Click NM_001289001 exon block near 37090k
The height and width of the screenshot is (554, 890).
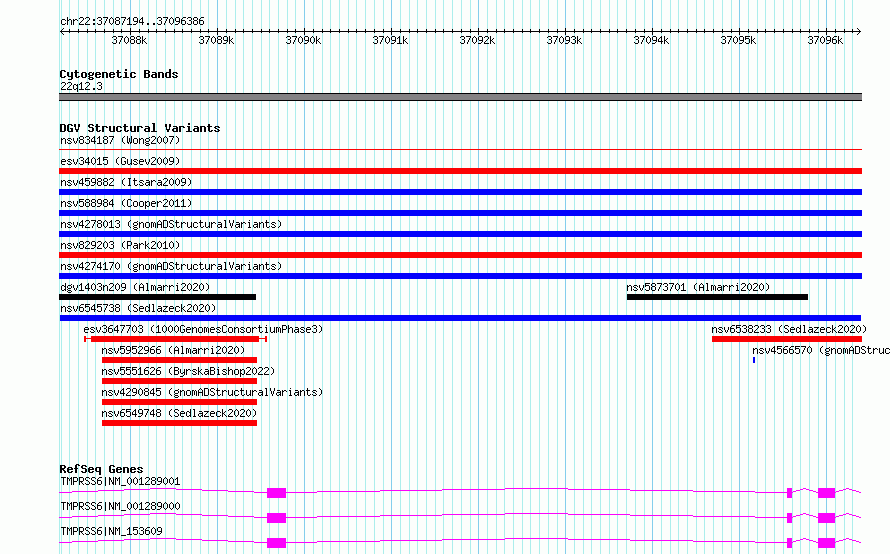coord(276,493)
